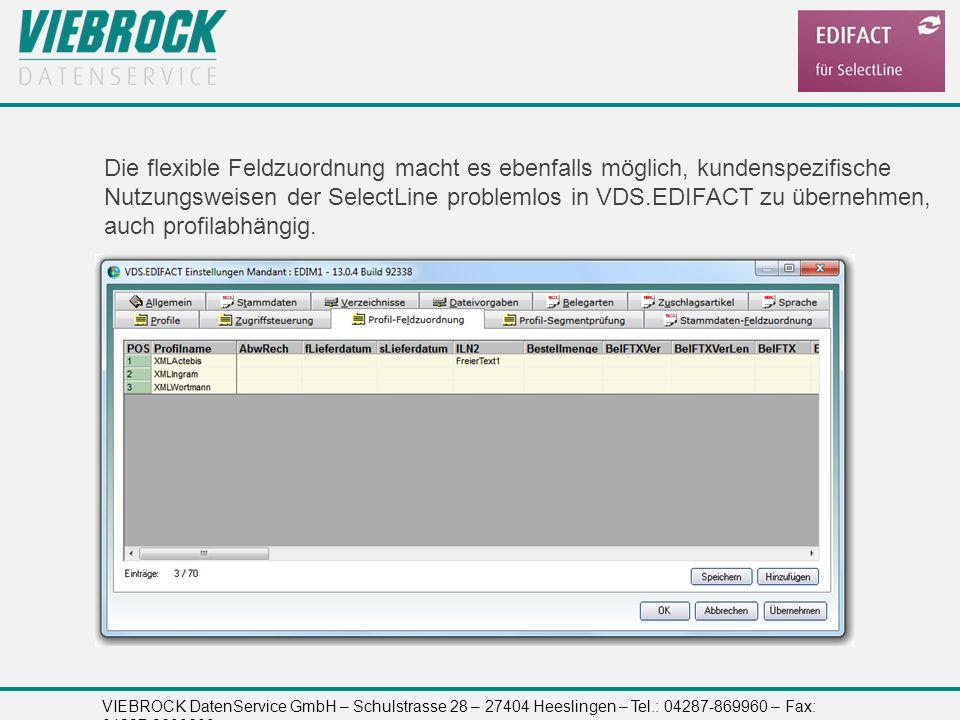The image size is (960, 720).
Task: Click the Stammdaten tab icon
Action: [227, 301]
